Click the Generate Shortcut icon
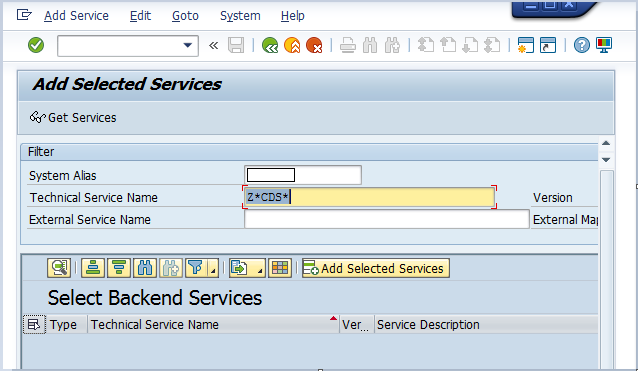This screenshot has width=638, height=371. click(548, 45)
